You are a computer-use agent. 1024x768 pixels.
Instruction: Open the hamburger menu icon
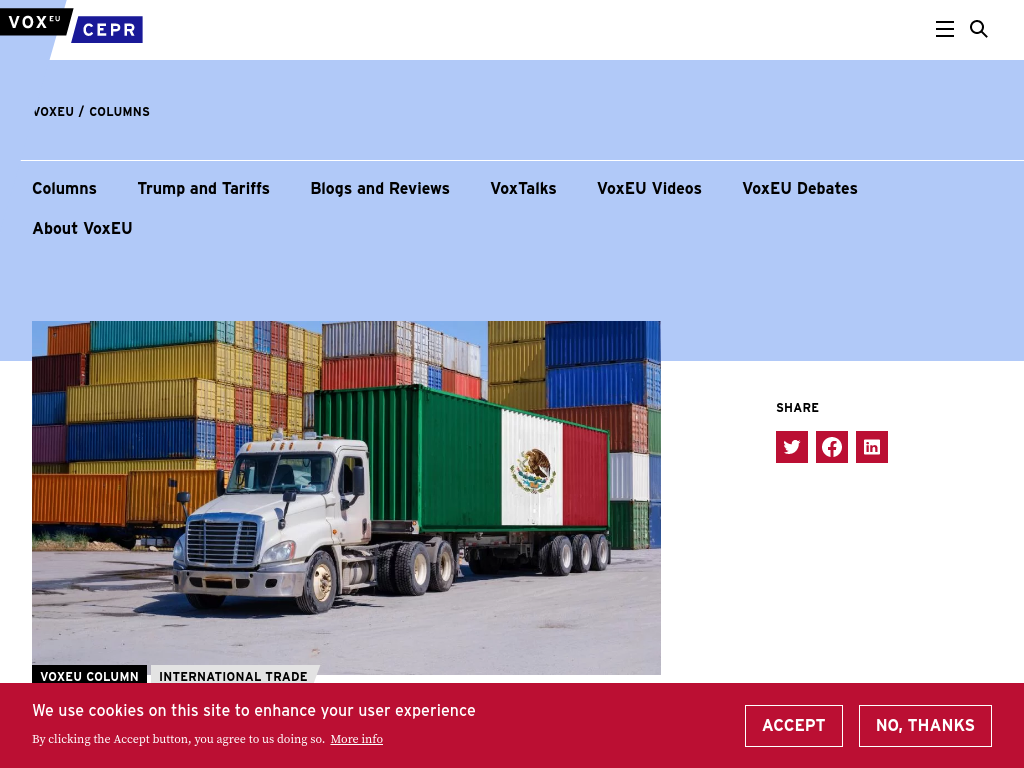click(x=944, y=29)
